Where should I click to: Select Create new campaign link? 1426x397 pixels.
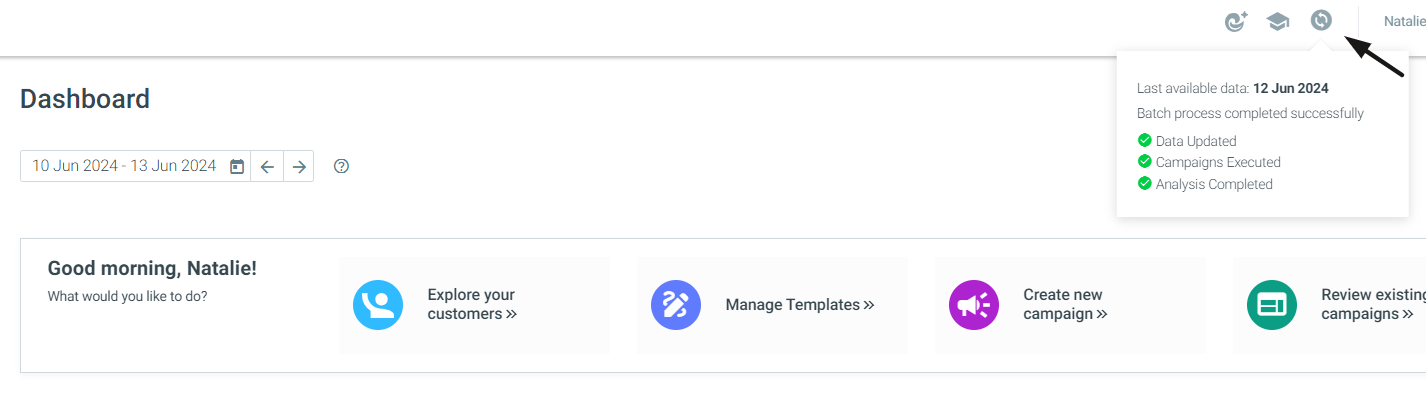pyautogui.click(x=1066, y=304)
